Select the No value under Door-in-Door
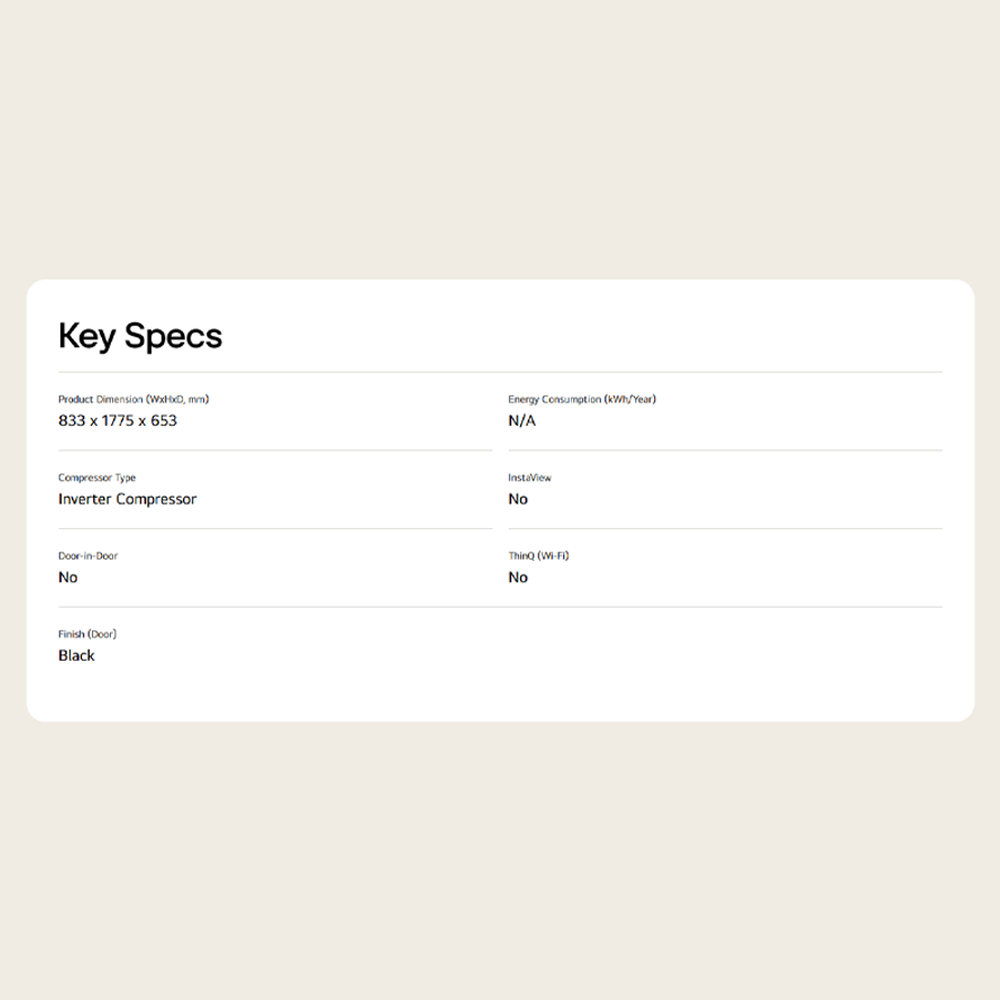 pos(68,577)
